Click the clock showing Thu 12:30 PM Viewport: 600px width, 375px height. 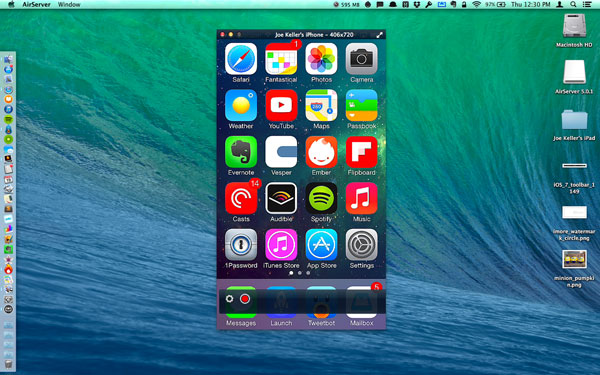pos(530,5)
